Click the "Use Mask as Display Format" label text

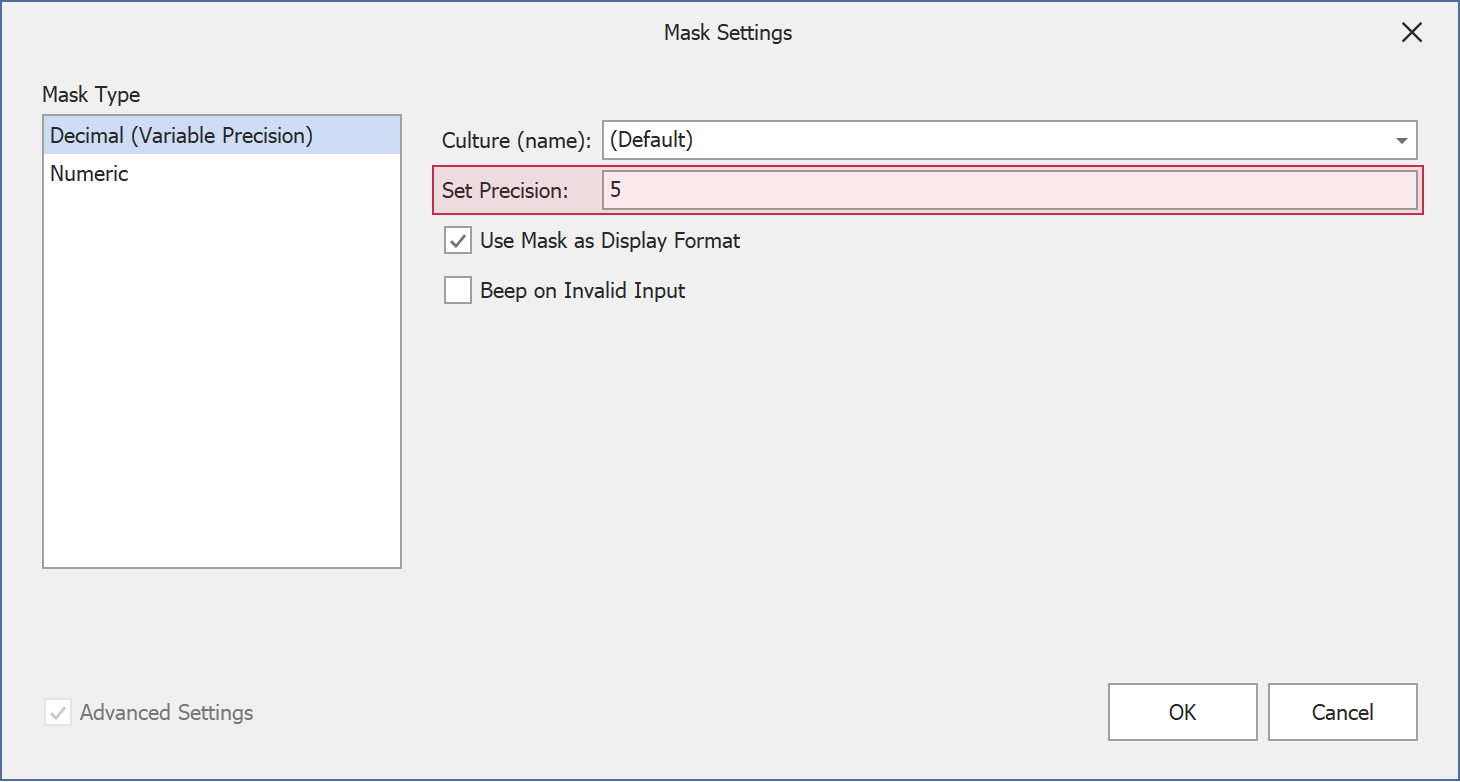pos(610,241)
